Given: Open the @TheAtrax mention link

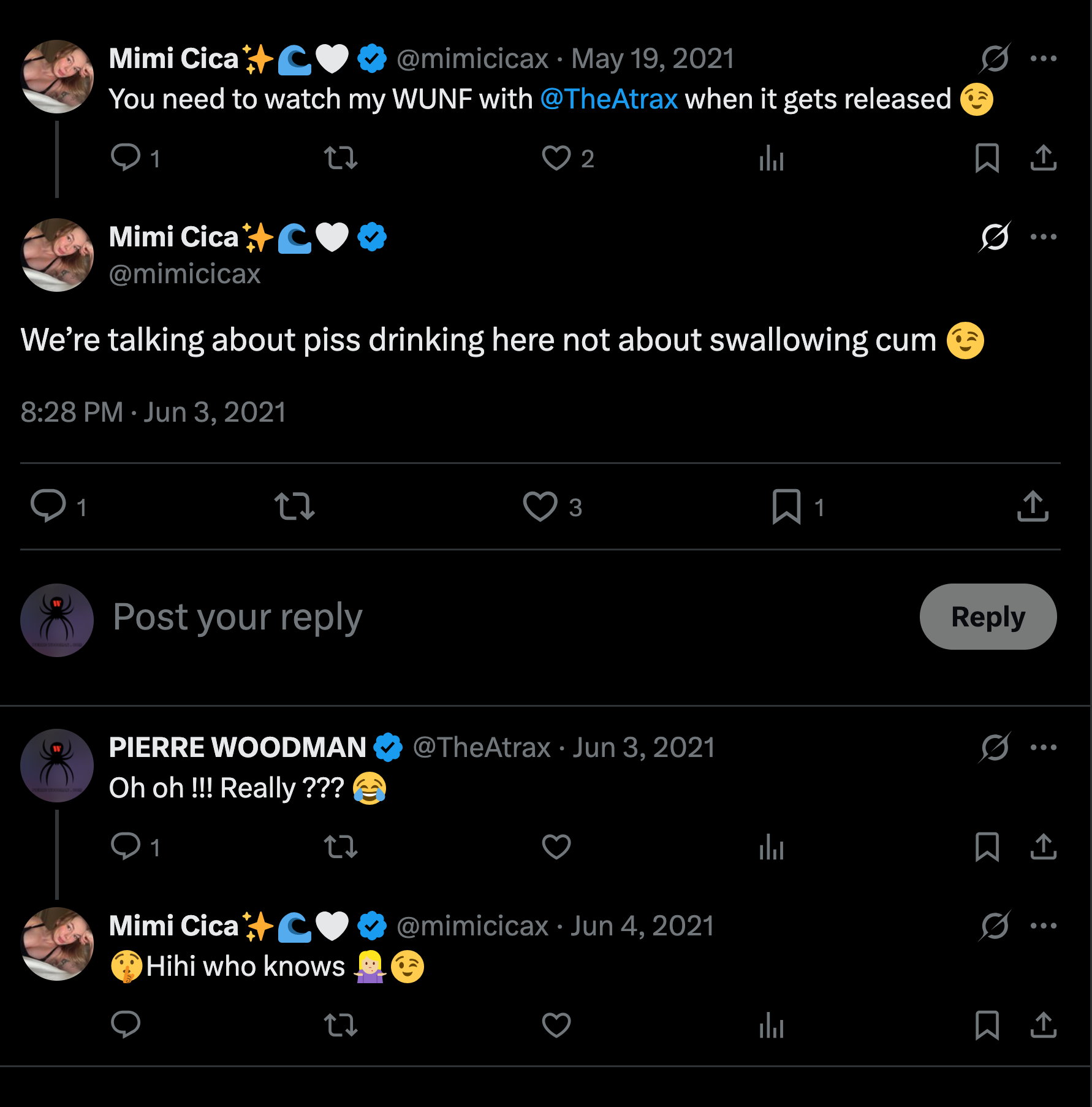Looking at the screenshot, I should tap(609, 99).
